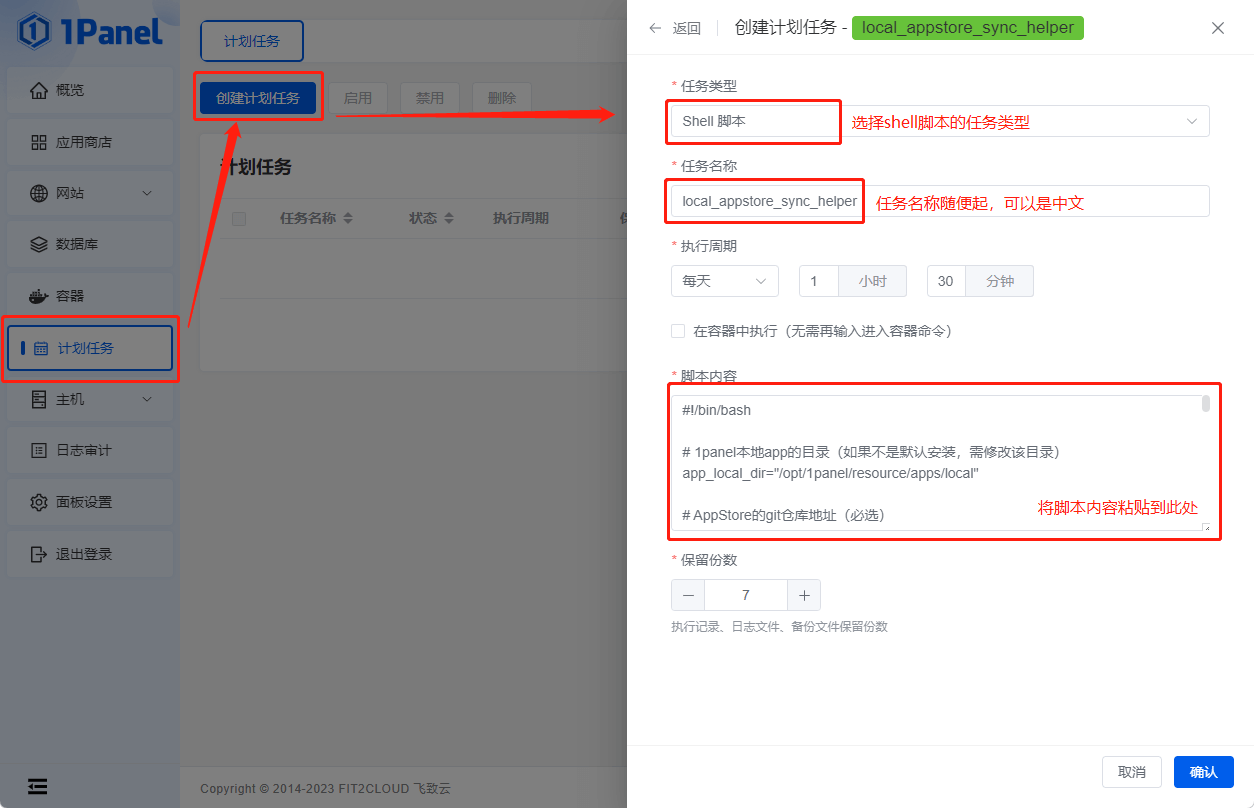This screenshot has height=808, width=1254.
Task: Select 日志审计 in the sidebar
Action: (x=90, y=451)
